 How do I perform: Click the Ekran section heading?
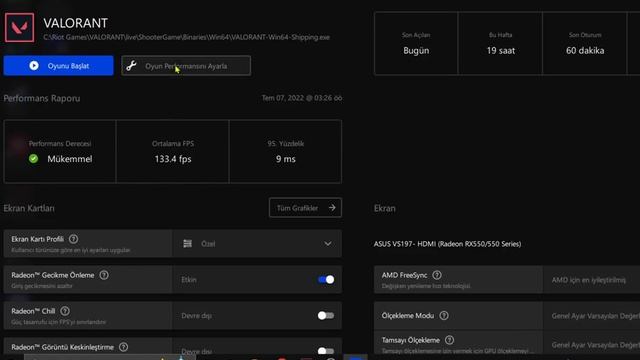click(384, 208)
